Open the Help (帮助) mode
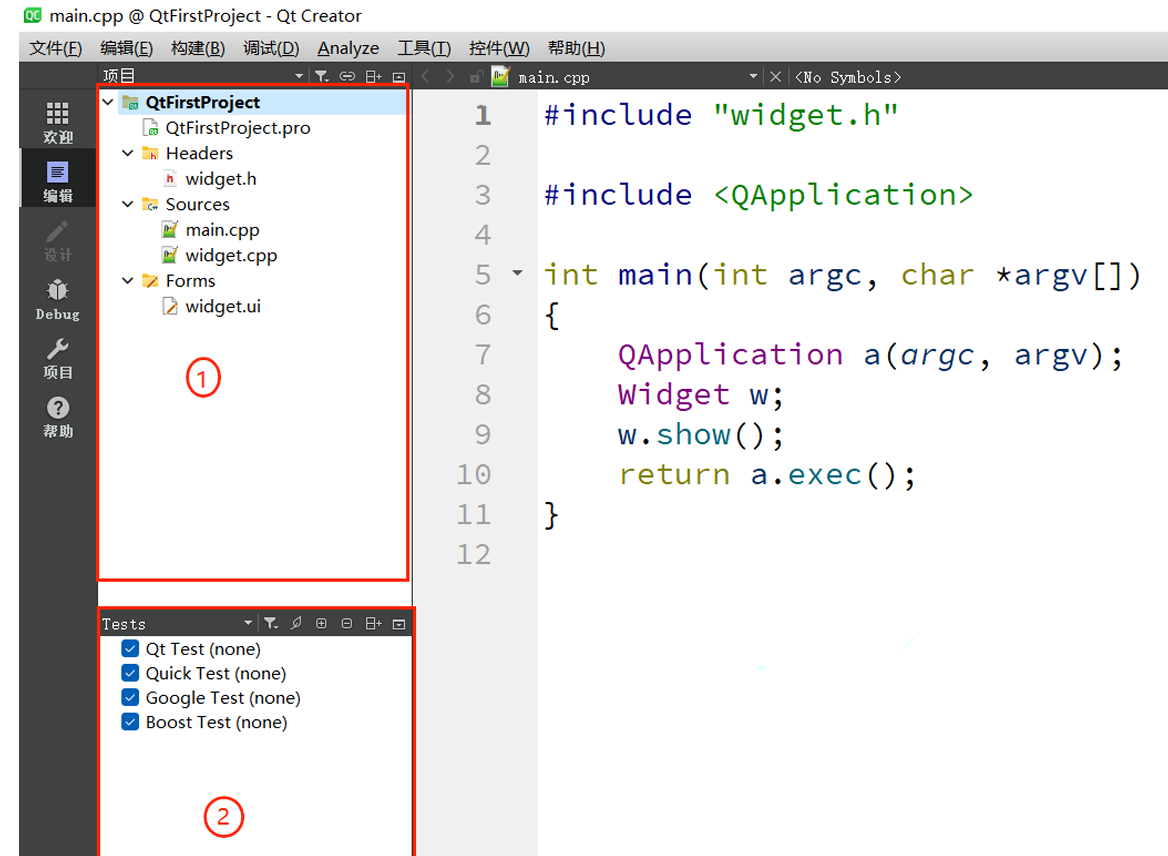This screenshot has width=1168, height=856. pyautogui.click(x=57, y=417)
